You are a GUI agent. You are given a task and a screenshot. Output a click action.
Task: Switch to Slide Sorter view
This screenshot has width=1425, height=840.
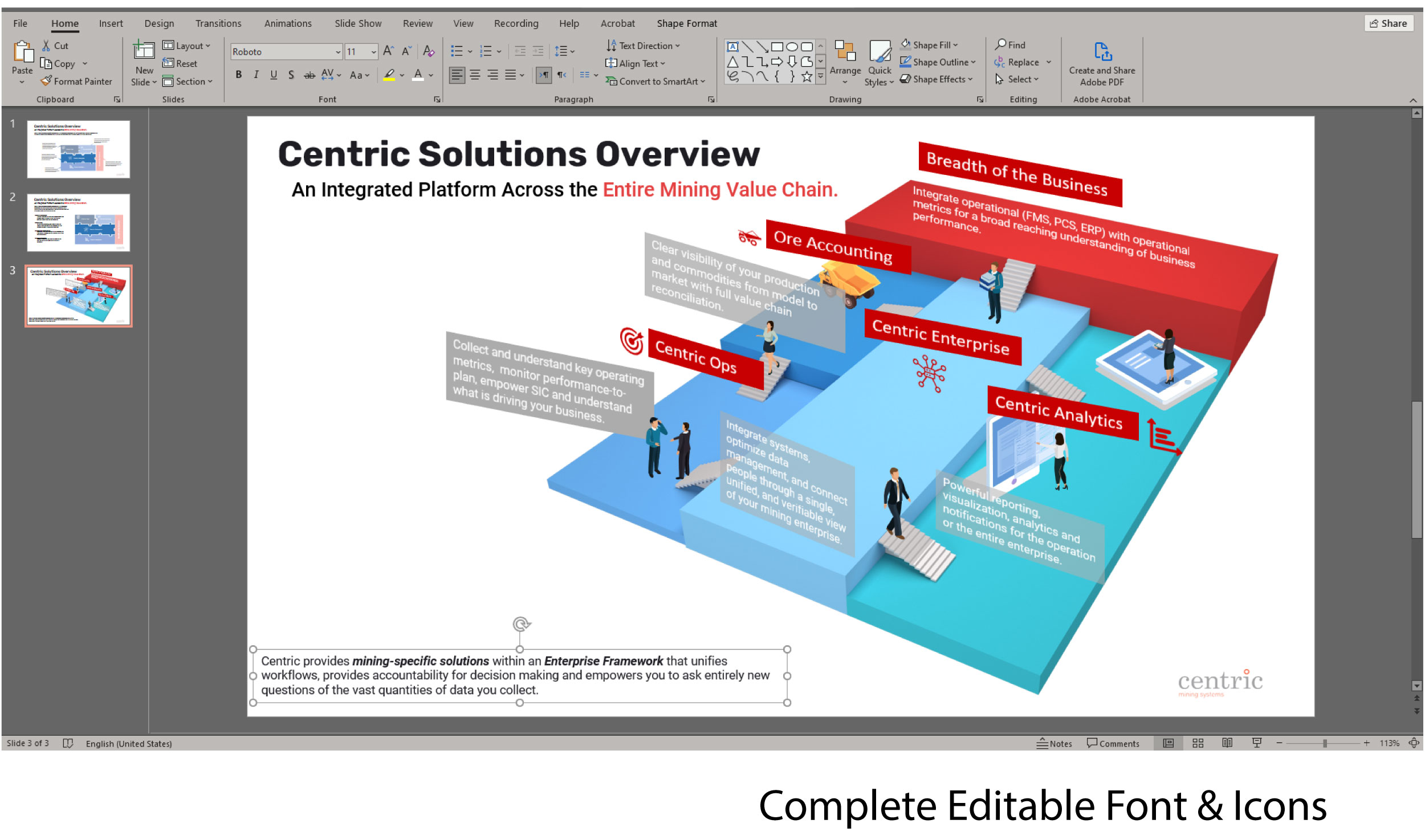(1198, 743)
